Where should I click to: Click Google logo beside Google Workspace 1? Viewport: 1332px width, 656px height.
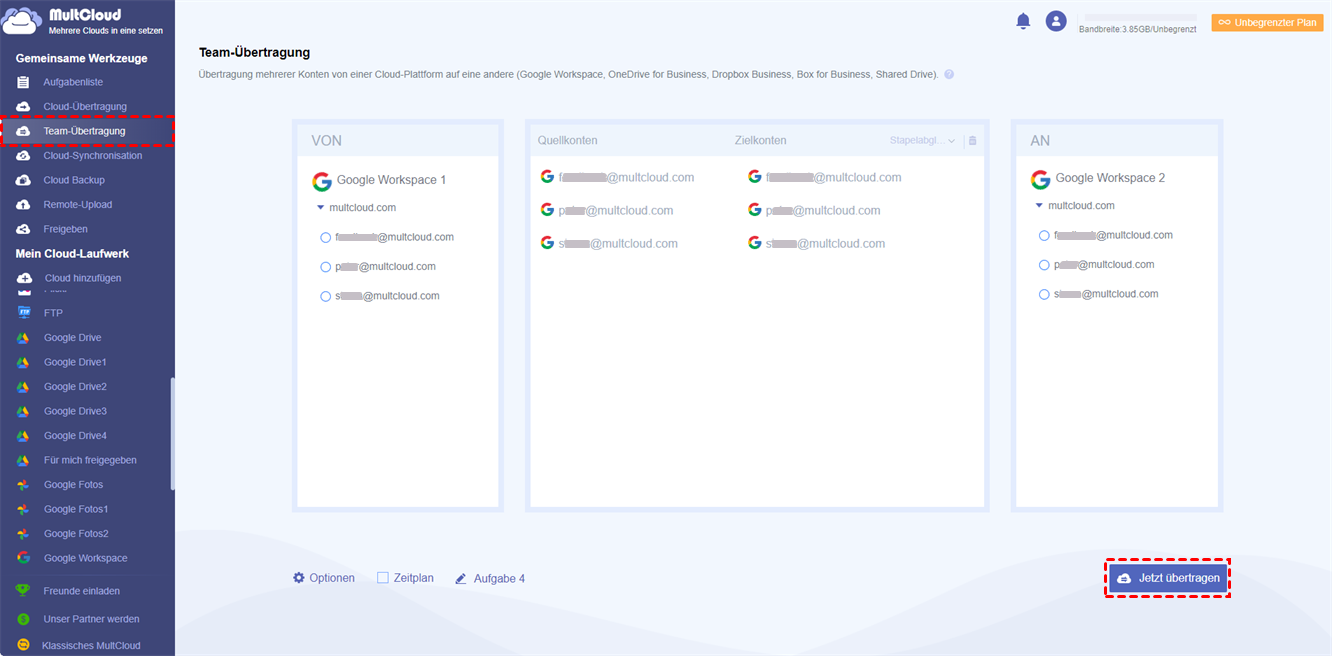pyautogui.click(x=322, y=181)
